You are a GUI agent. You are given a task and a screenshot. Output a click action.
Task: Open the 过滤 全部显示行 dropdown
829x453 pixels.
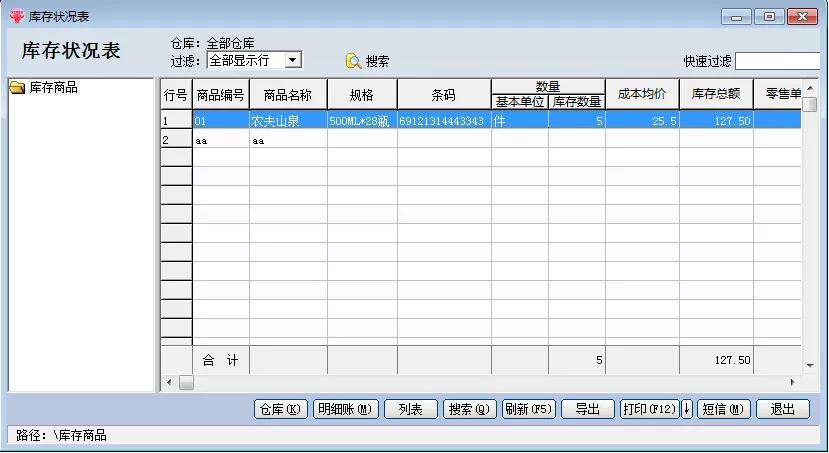[292, 60]
